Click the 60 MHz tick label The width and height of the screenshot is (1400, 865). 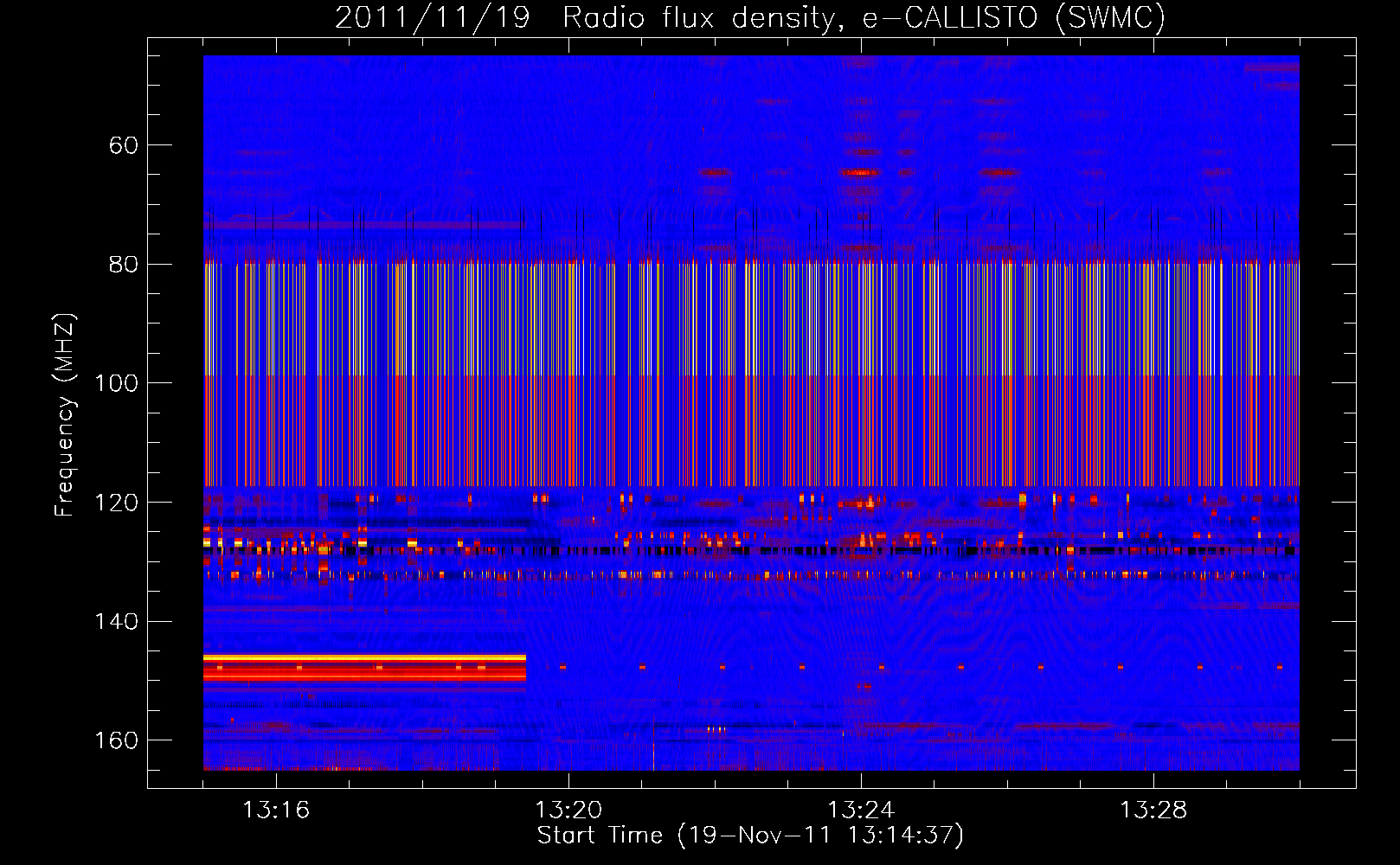tap(124, 145)
